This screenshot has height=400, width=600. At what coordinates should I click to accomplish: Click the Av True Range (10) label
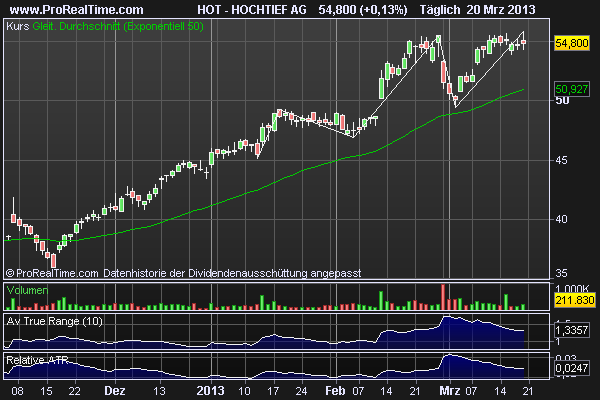coord(54,321)
